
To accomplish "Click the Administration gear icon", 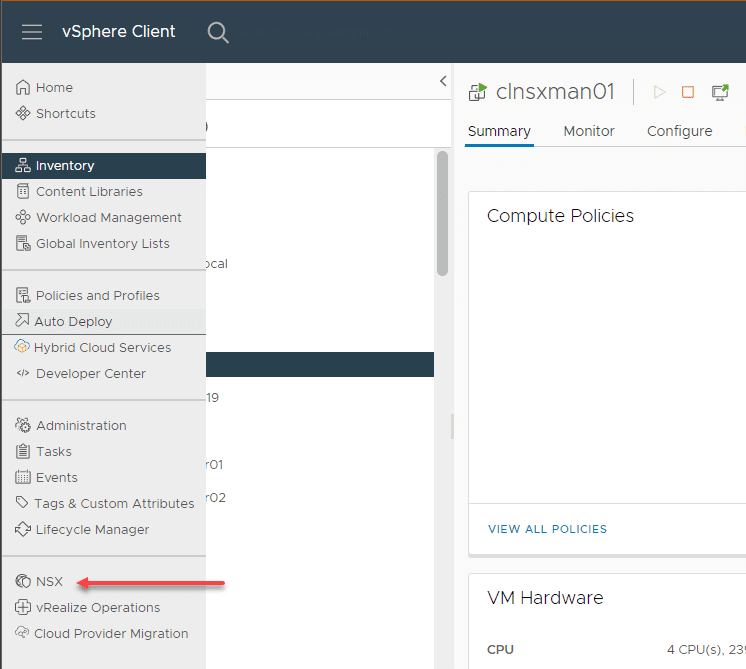I will 23,425.
